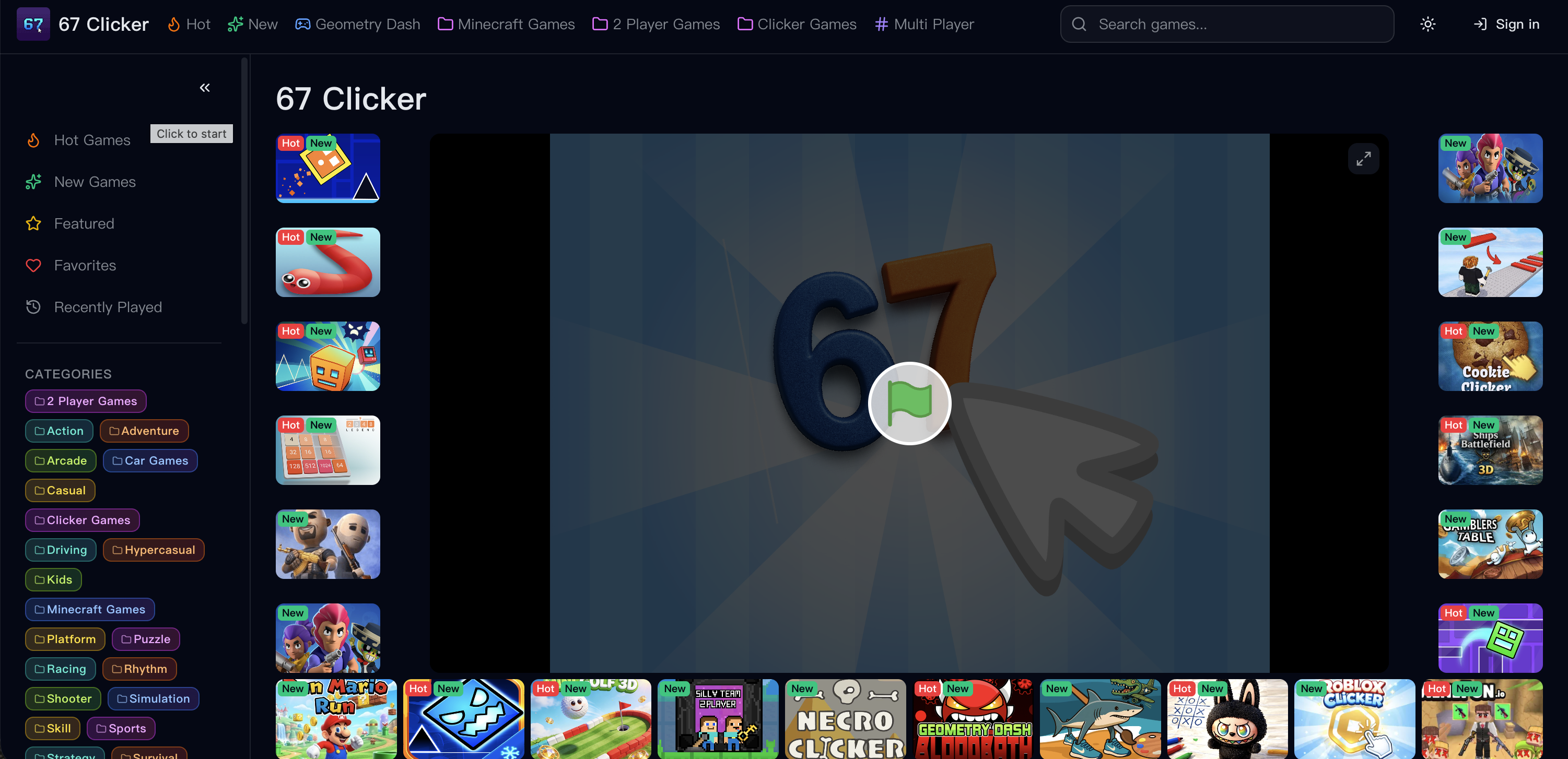The image size is (1568, 759).
Task: Collapse the sidebar with the double chevron
Action: click(x=205, y=88)
